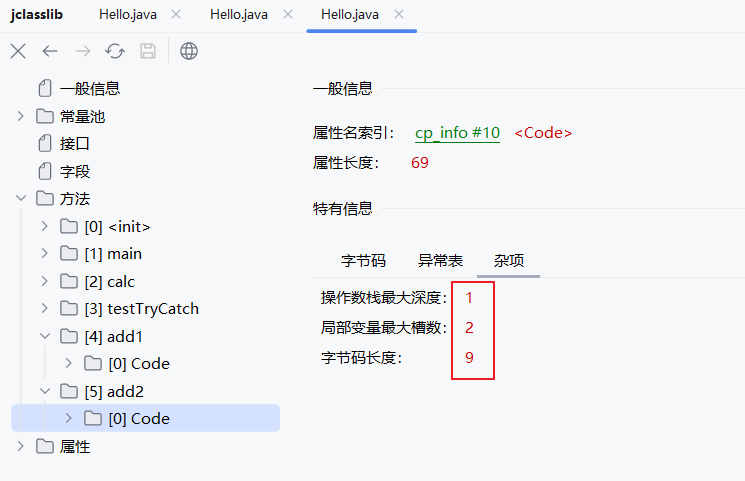Screen dimensions: 745x481
Task: Collapse the 方法 node
Action: point(20,198)
